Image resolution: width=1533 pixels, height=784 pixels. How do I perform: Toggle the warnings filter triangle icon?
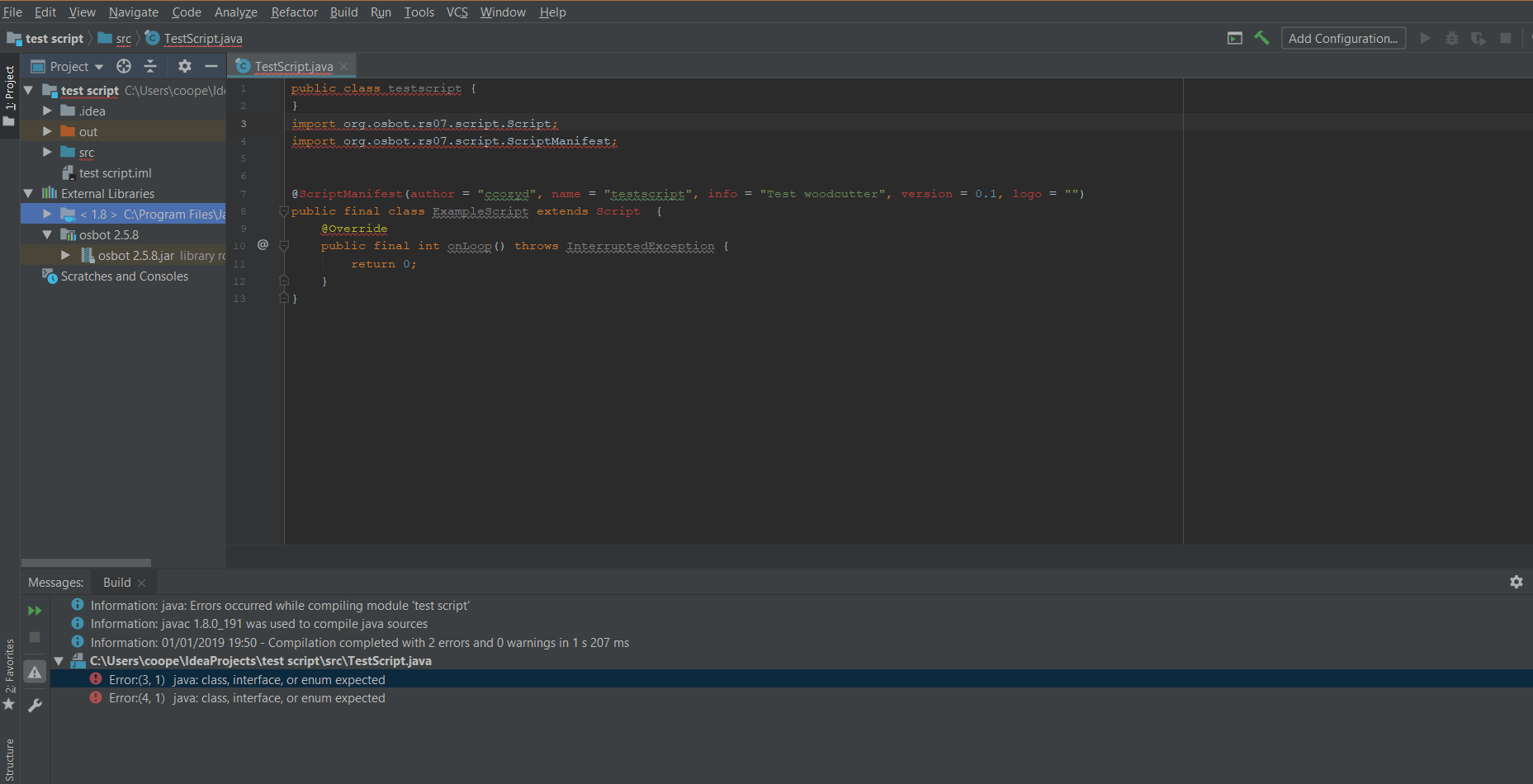[35, 673]
